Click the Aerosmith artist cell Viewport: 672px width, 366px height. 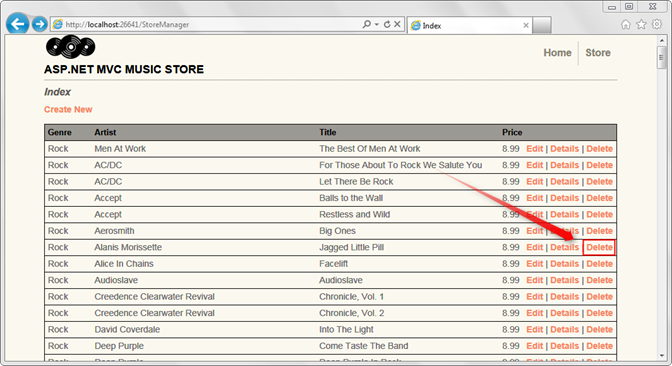click(x=114, y=231)
